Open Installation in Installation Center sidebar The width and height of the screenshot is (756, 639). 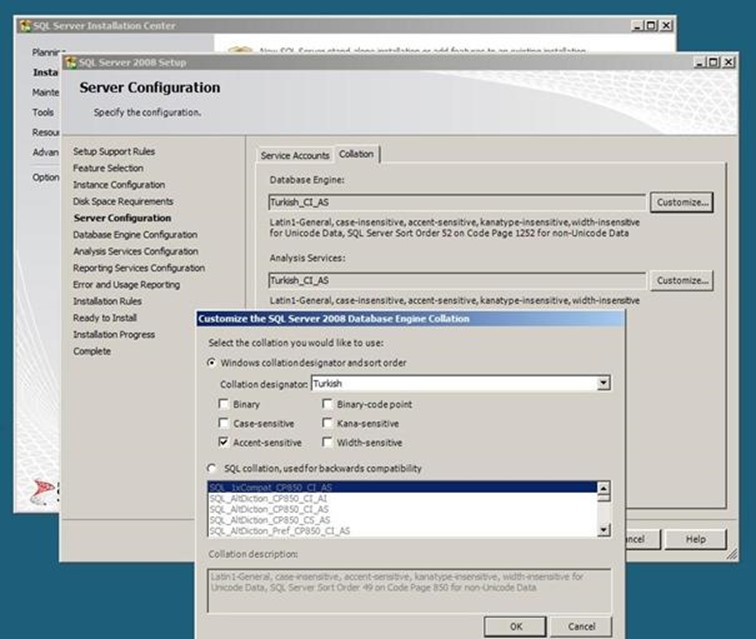(45, 72)
